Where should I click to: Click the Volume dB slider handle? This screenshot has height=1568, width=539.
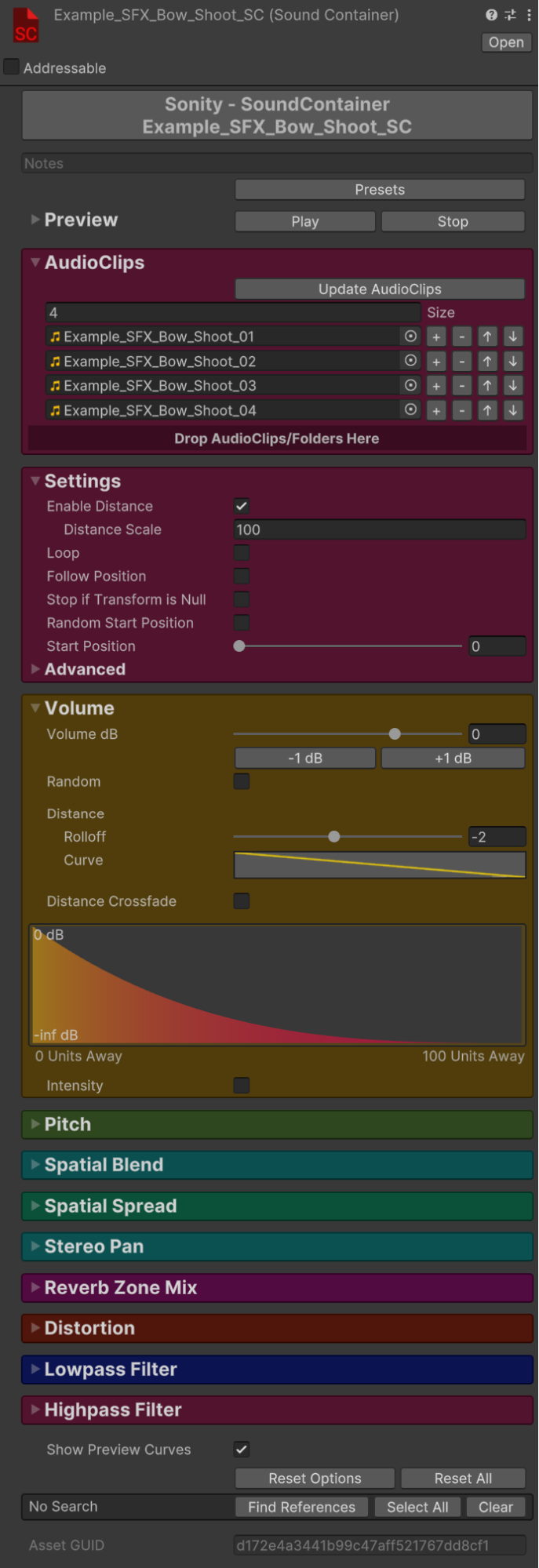[395, 734]
